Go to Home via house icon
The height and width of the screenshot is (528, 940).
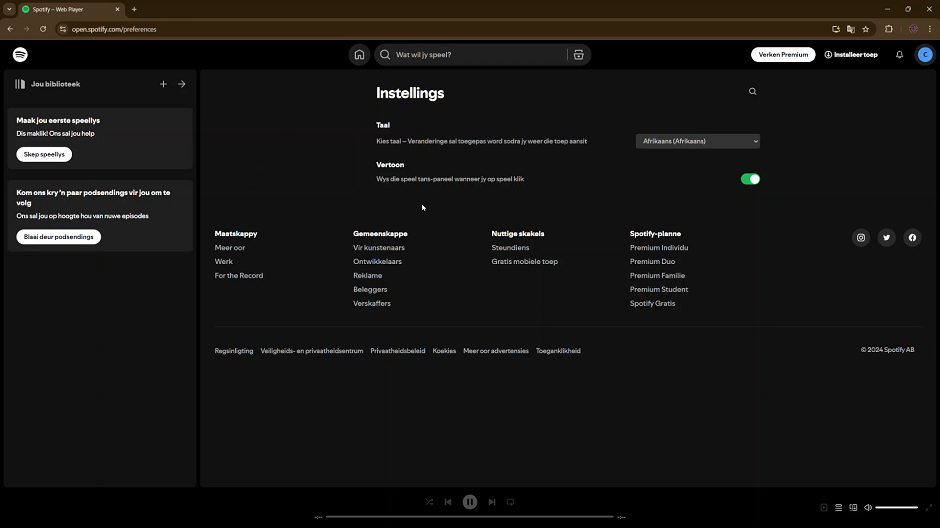point(359,55)
